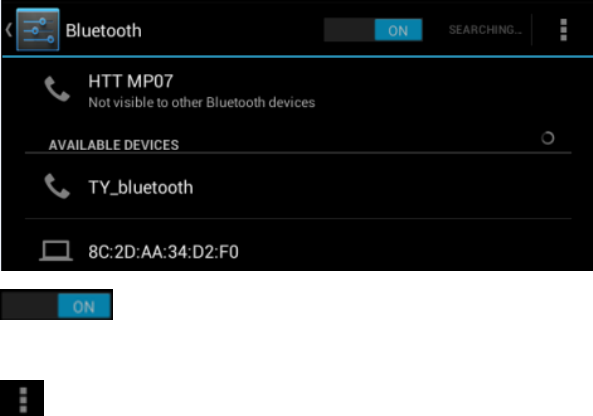The height and width of the screenshot is (416, 593).
Task: Toggle the blue ON part of the standalone switch
Action: [84, 306]
